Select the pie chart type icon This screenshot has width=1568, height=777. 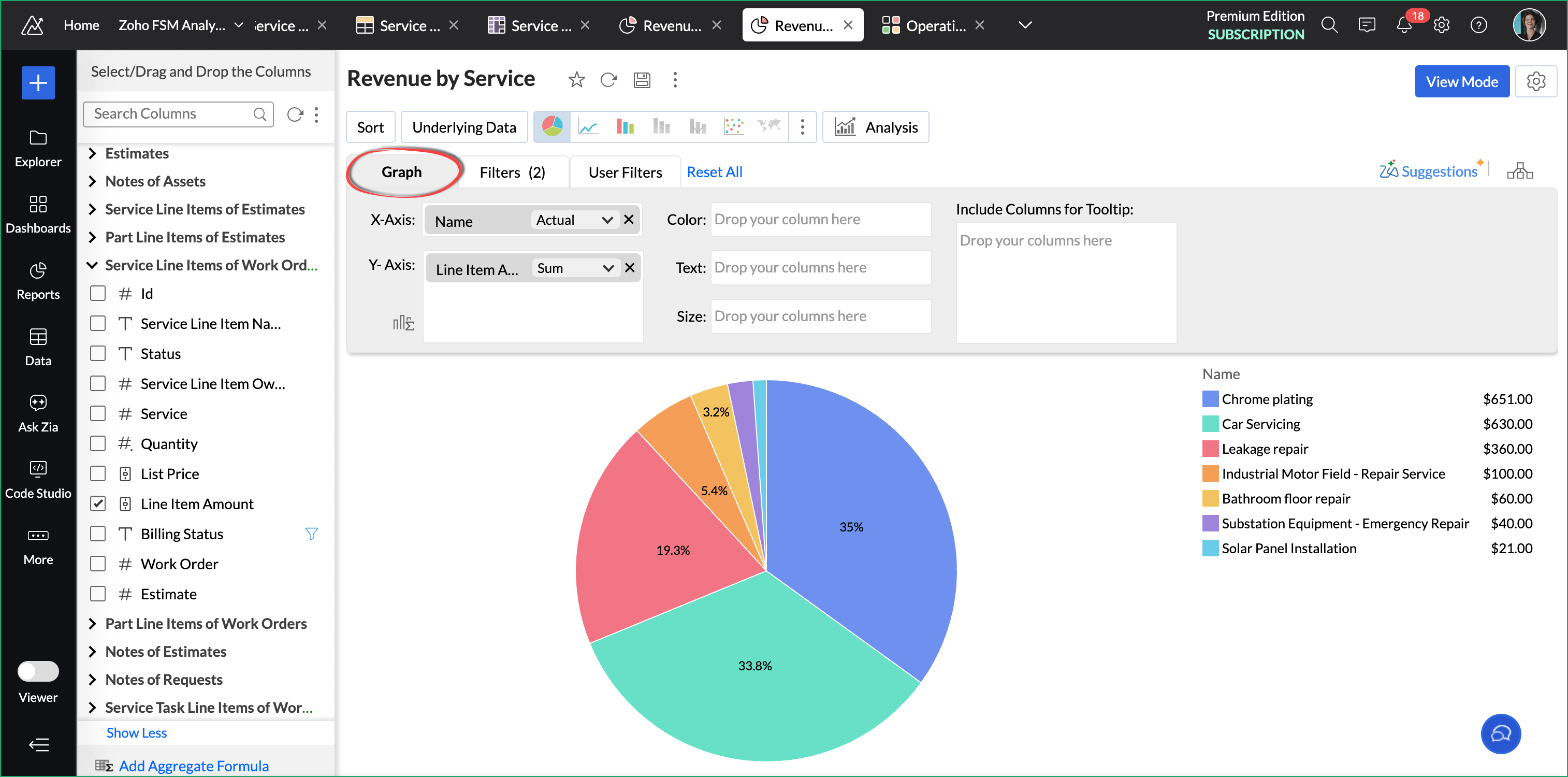(551, 127)
